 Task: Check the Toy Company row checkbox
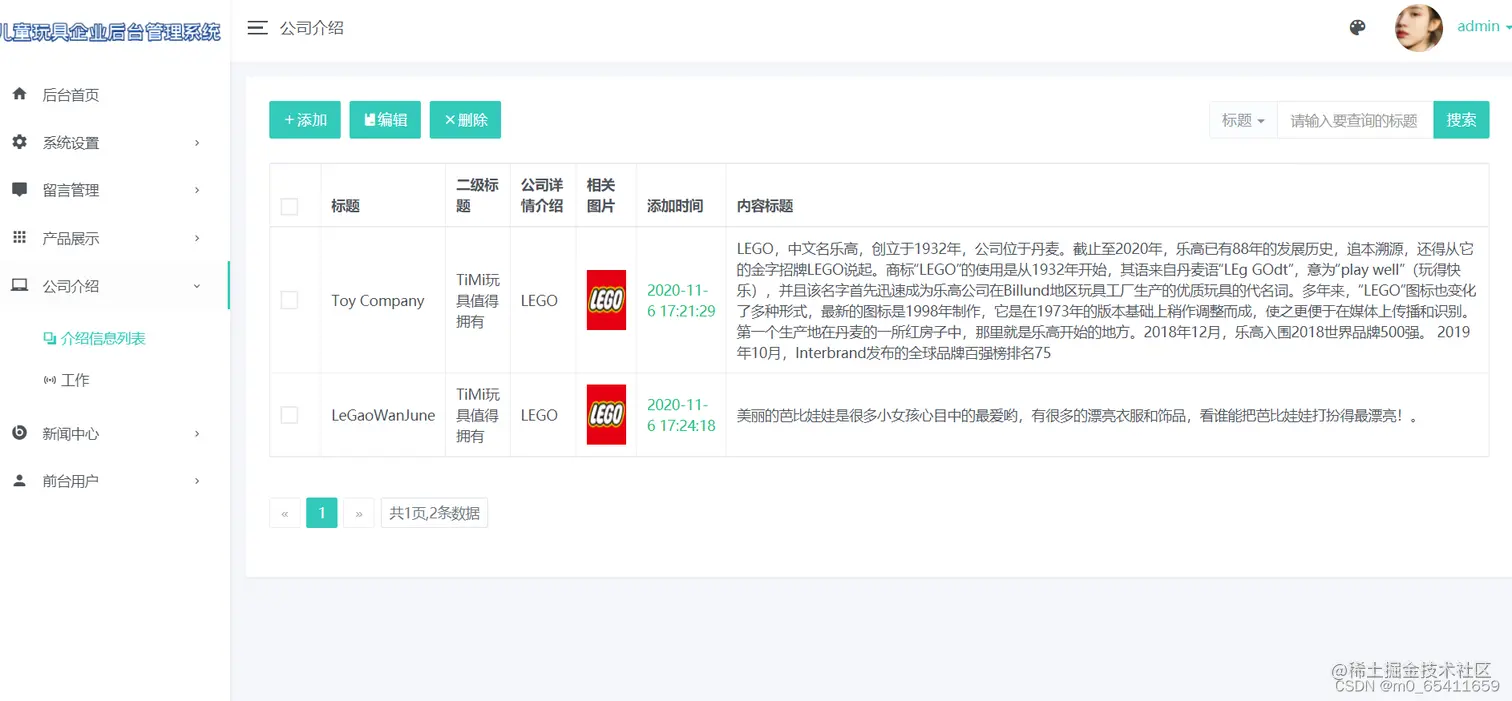pos(289,300)
